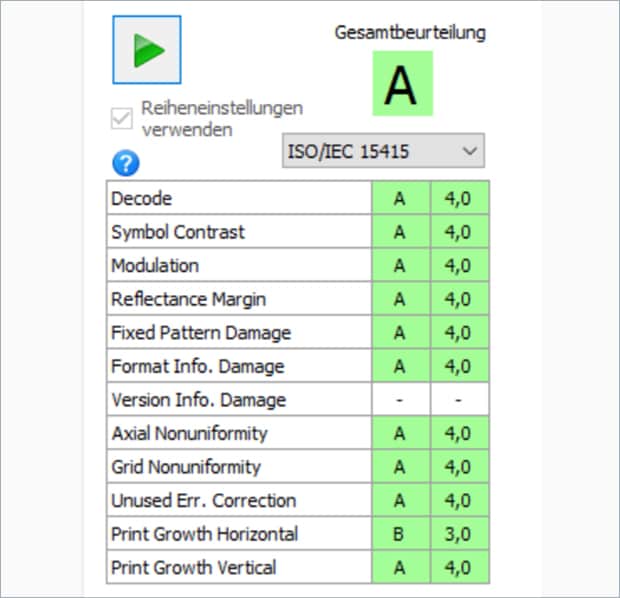Screen dimensions: 620x598
Task: Click the Version Info. Damage label
Action: pos(199,400)
